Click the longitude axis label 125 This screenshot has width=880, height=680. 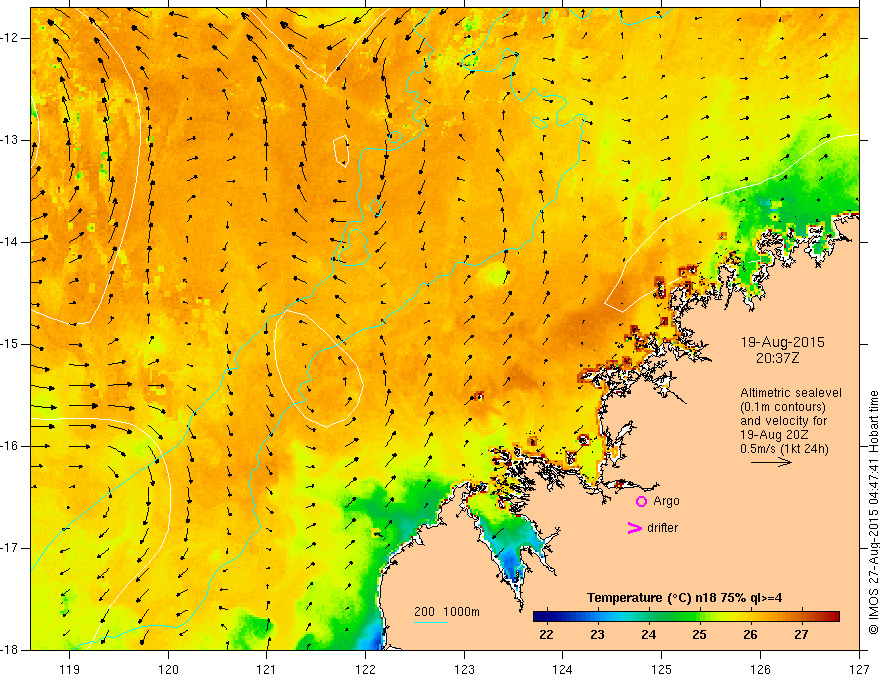coord(662,669)
